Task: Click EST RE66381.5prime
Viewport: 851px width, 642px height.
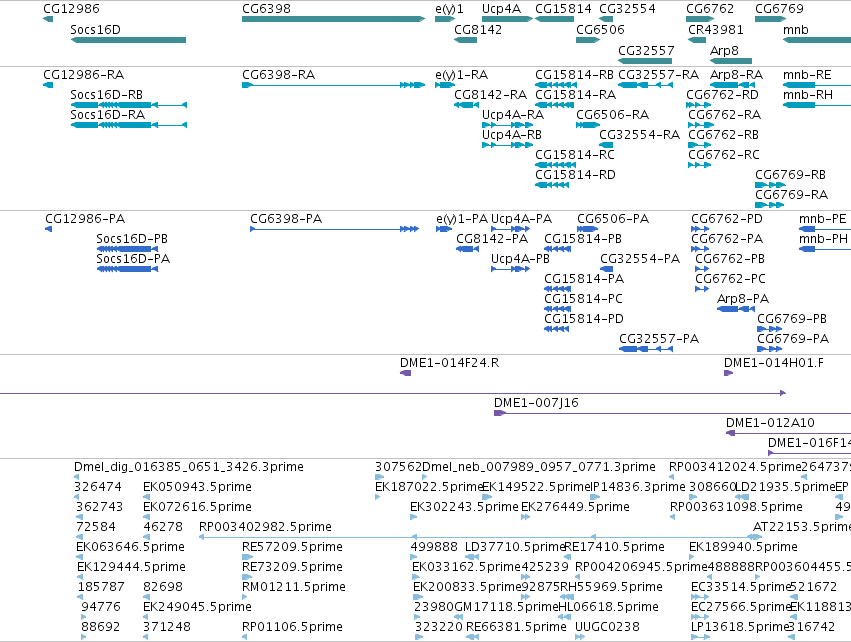Action: (516, 627)
